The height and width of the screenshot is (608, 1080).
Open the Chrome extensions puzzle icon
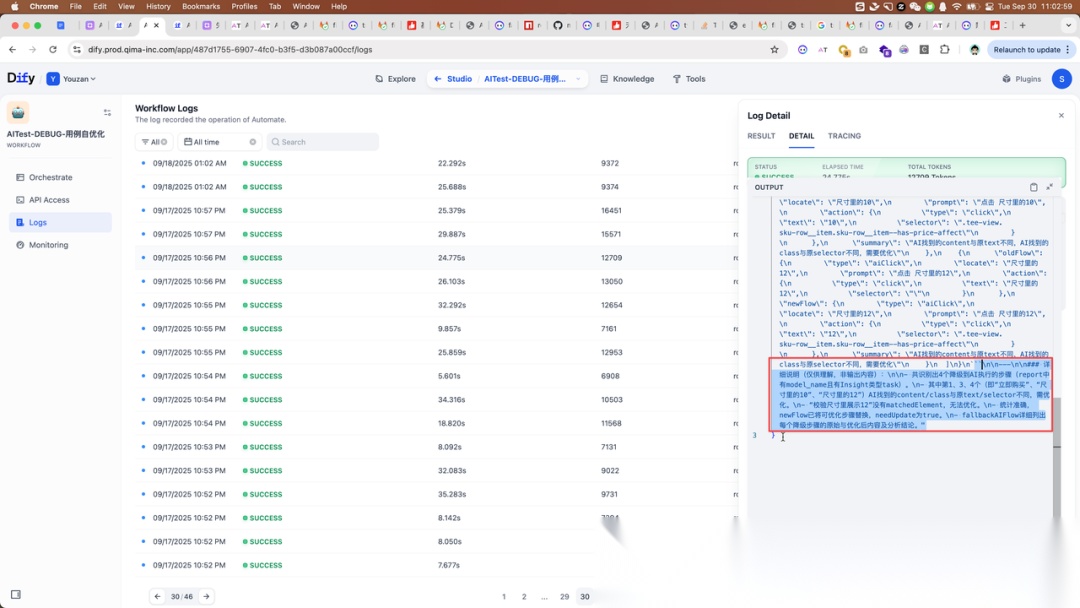pyautogui.click(x=944, y=50)
